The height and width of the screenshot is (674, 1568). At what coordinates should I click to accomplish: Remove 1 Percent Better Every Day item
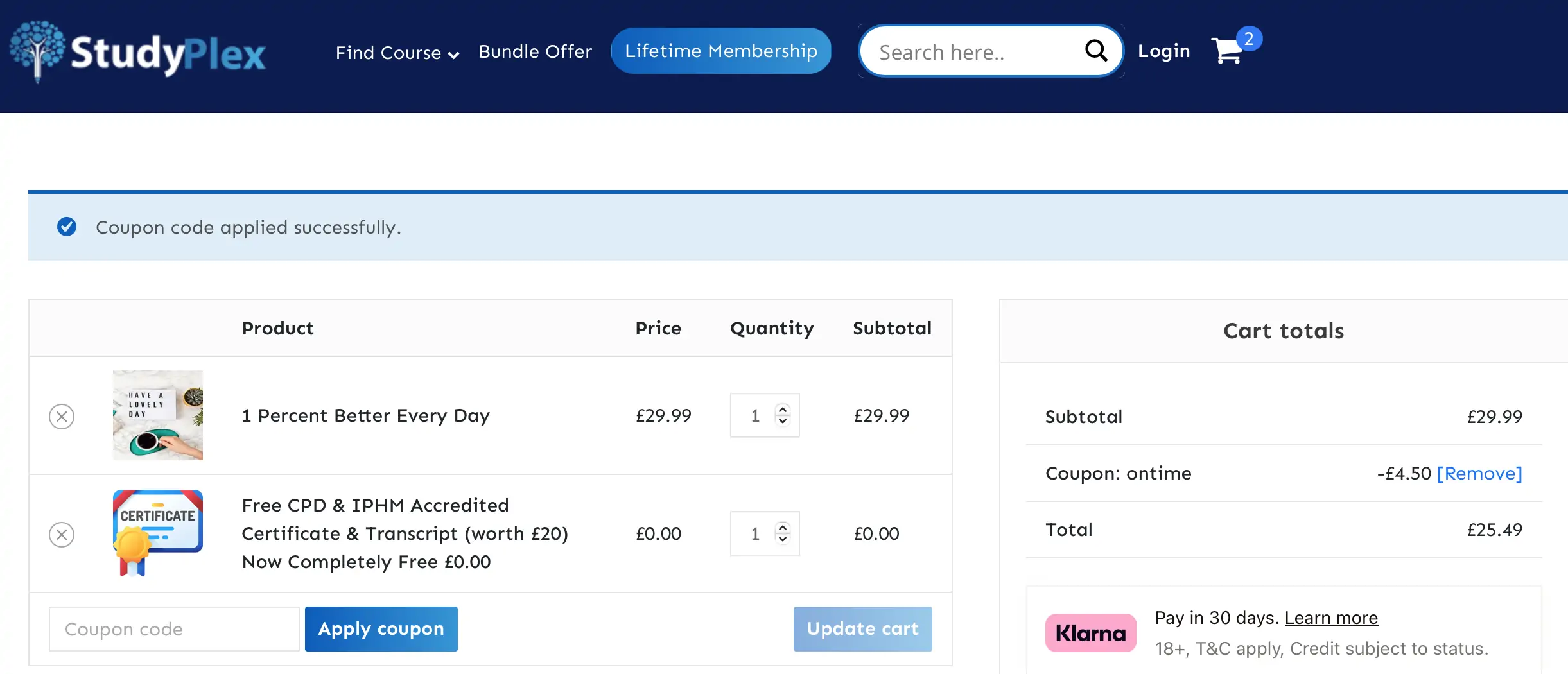pos(62,417)
